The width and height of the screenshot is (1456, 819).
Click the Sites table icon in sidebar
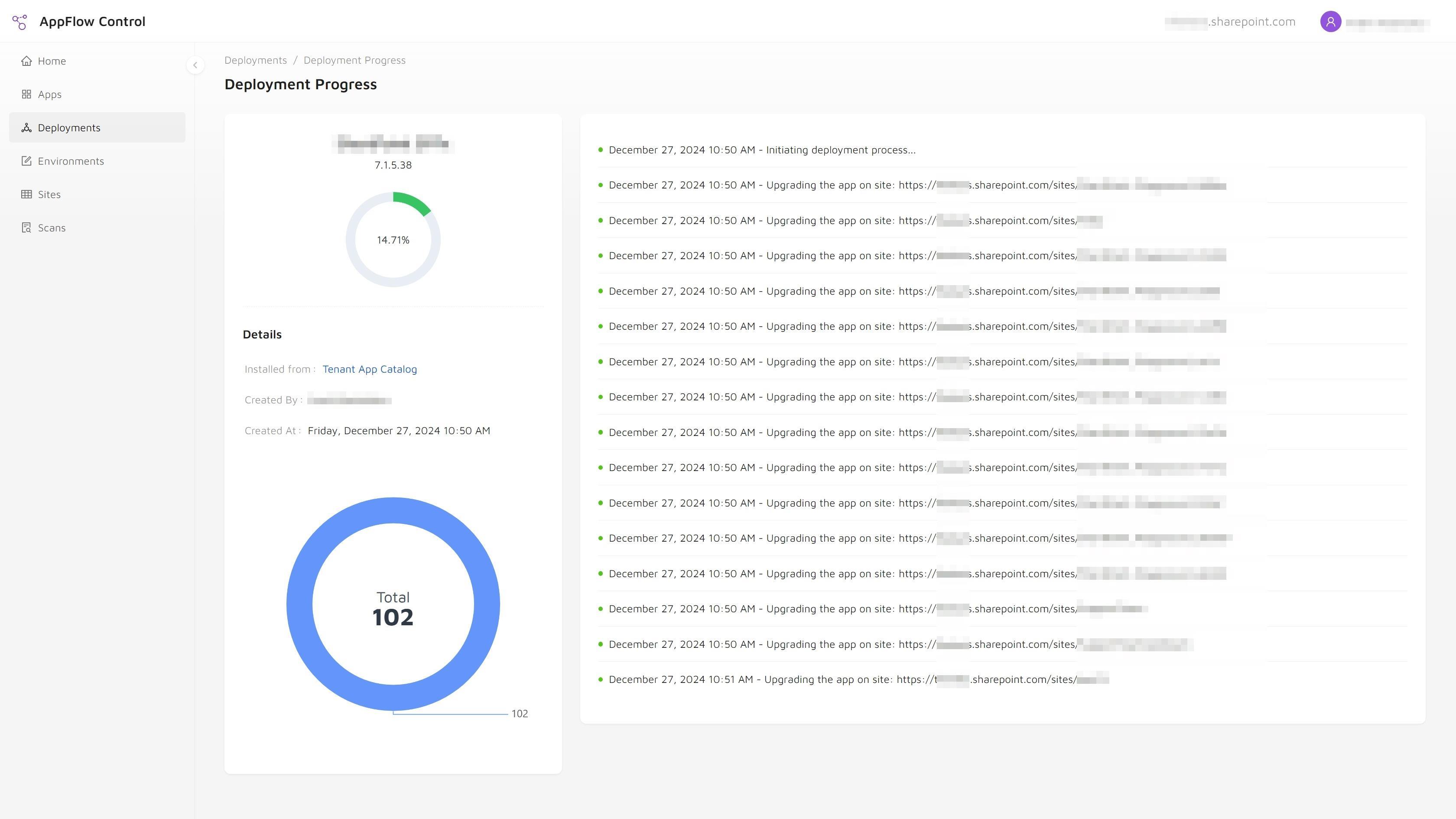(26, 195)
